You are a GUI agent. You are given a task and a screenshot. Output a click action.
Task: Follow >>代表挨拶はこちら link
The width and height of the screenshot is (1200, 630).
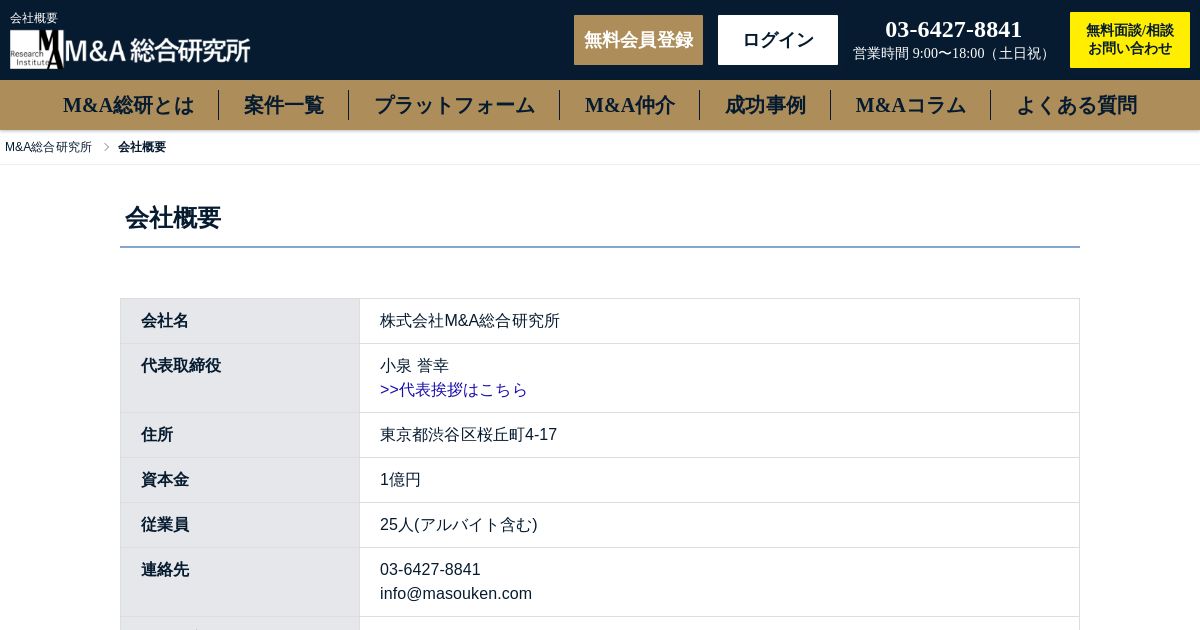pyautogui.click(x=453, y=390)
